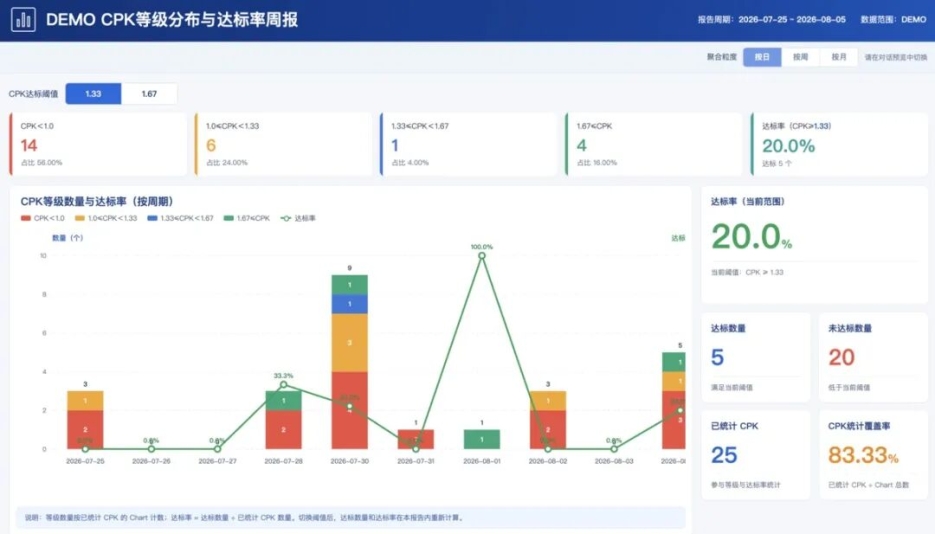
Task: Switch aggregation granularity to 按日
Action: click(762, 57)
